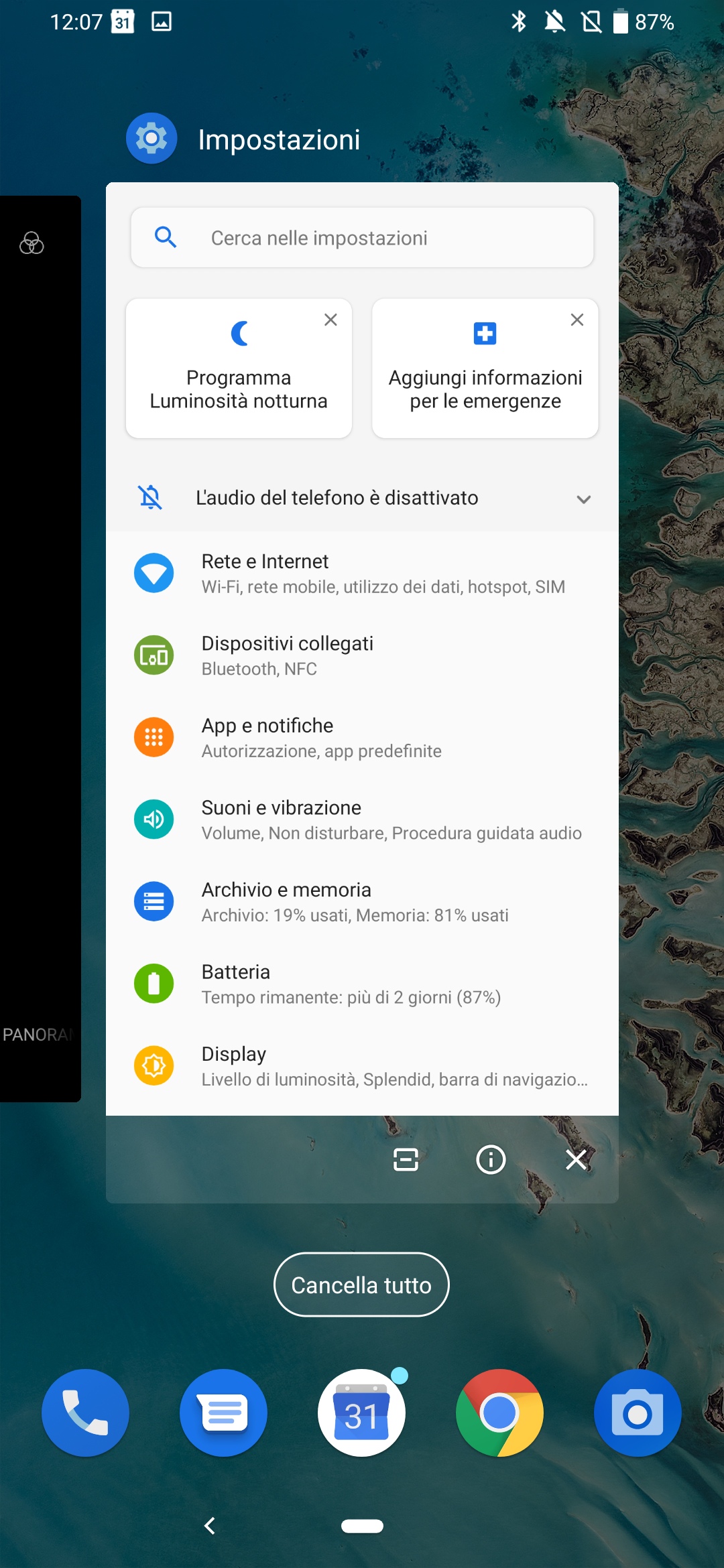Tap the image notification status icon
This screenshot has height=1568, width=724.
tap(162, 22)
